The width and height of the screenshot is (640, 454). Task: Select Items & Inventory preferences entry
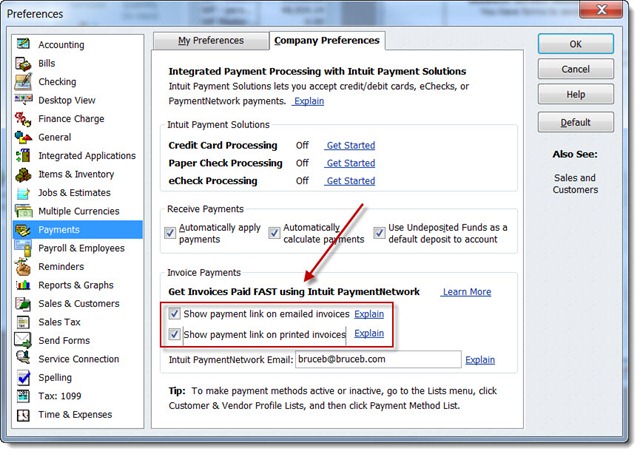click(78, 174)
